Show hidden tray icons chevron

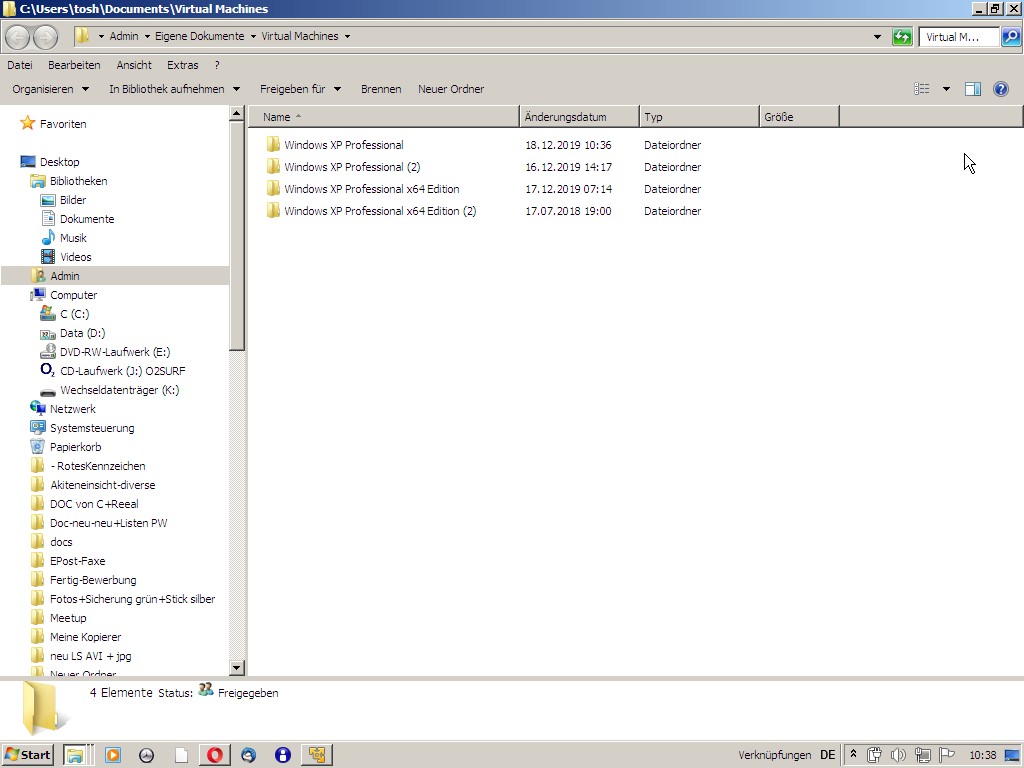(853, 754)
